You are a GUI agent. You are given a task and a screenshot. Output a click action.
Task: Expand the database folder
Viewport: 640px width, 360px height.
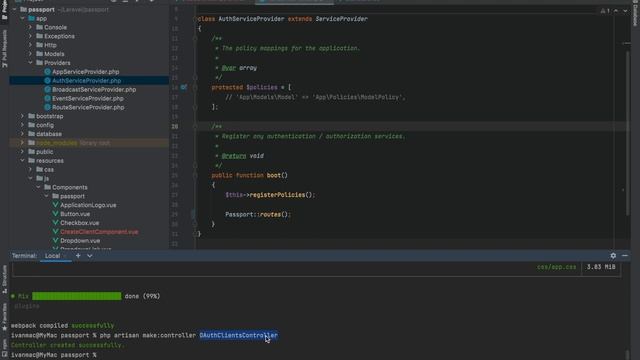tap(23, 134)
